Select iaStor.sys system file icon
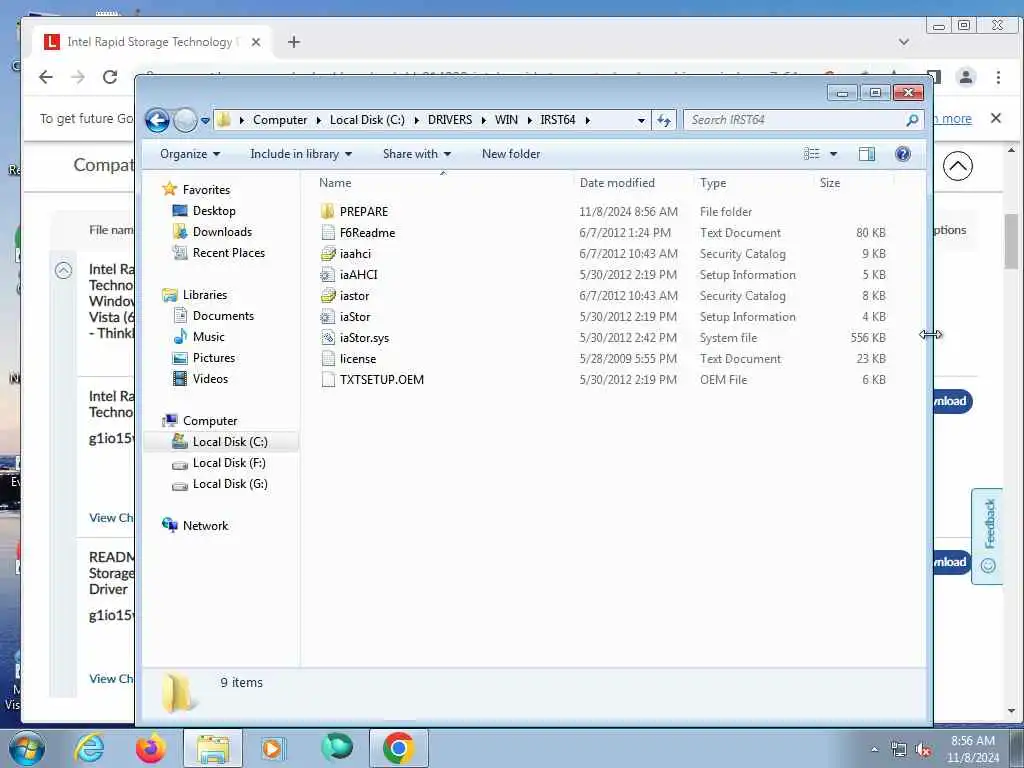 (328, 338)
